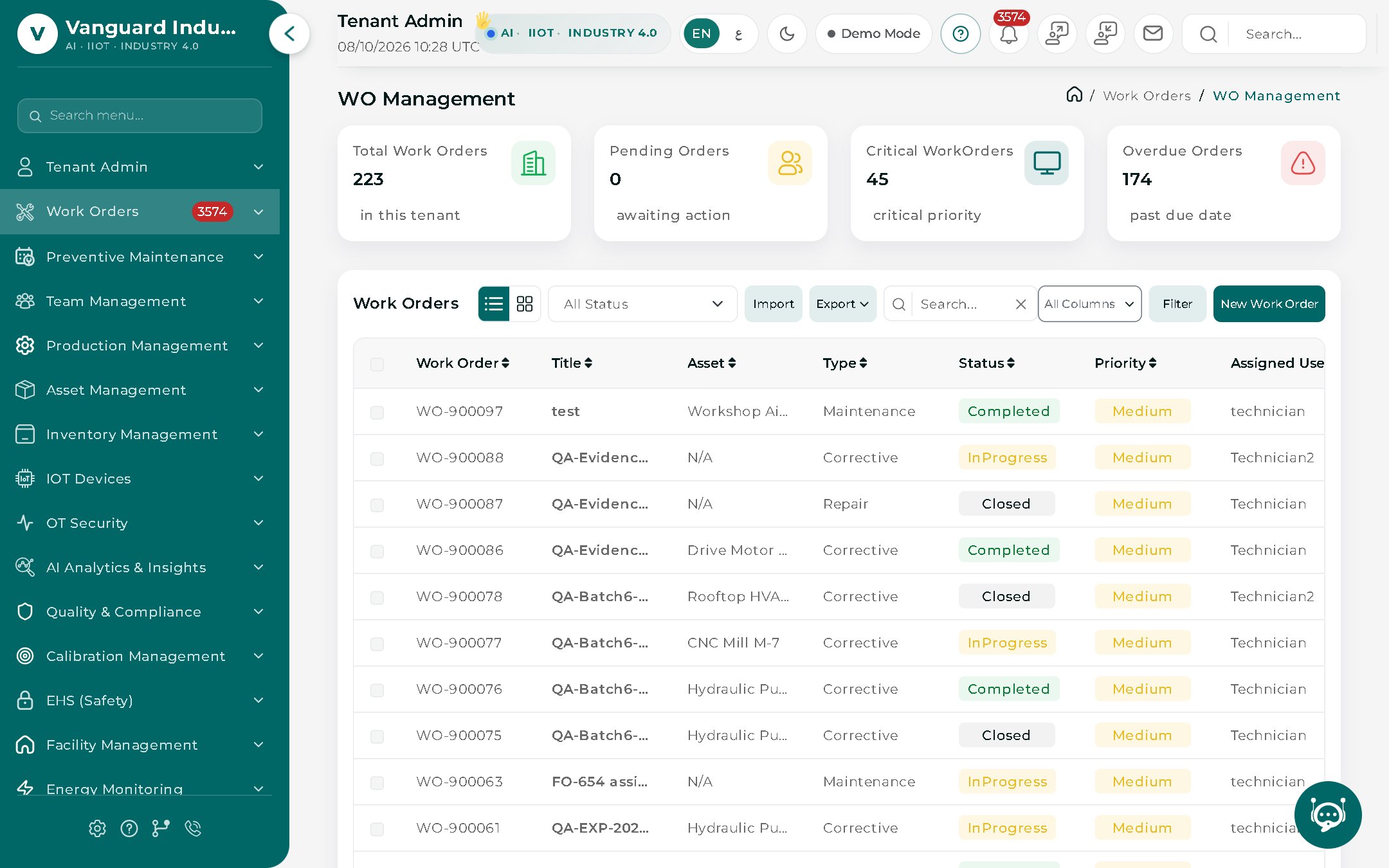
Task: Select EN language button
Action: pyautogui.click(x=701, y=33)
